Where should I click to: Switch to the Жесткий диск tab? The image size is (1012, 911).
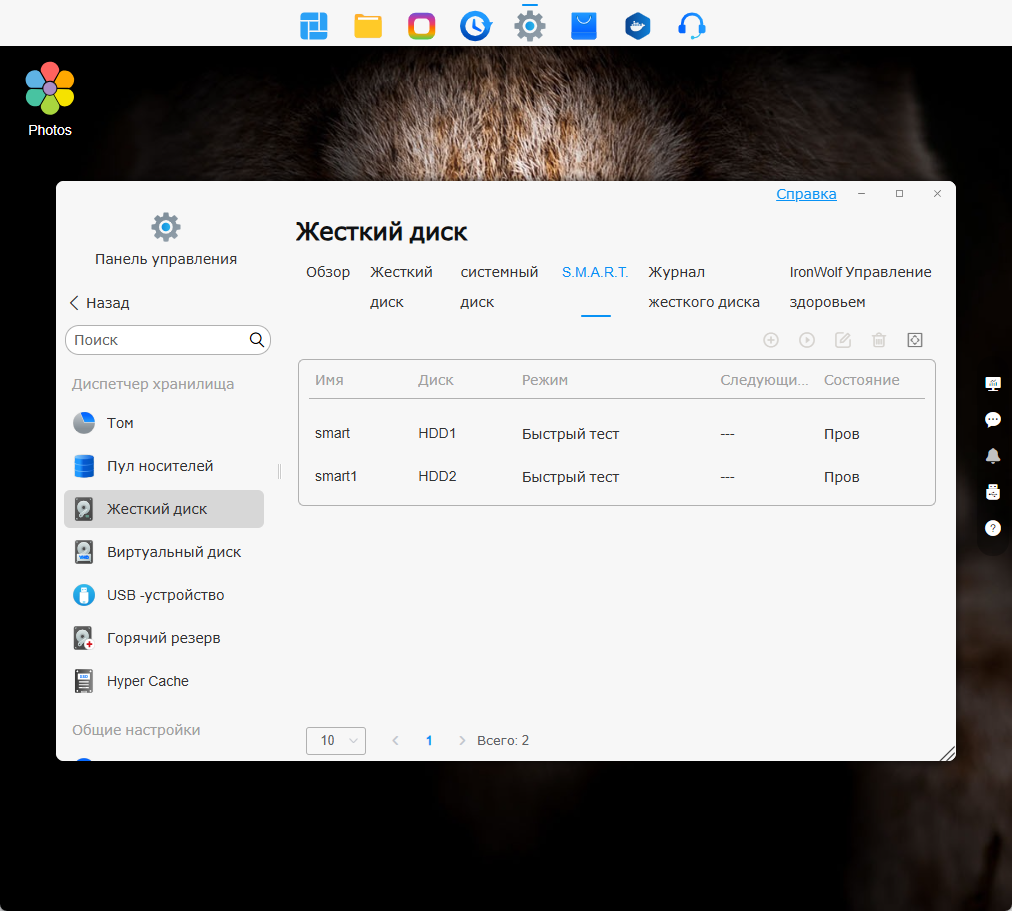tap(401, 287)
